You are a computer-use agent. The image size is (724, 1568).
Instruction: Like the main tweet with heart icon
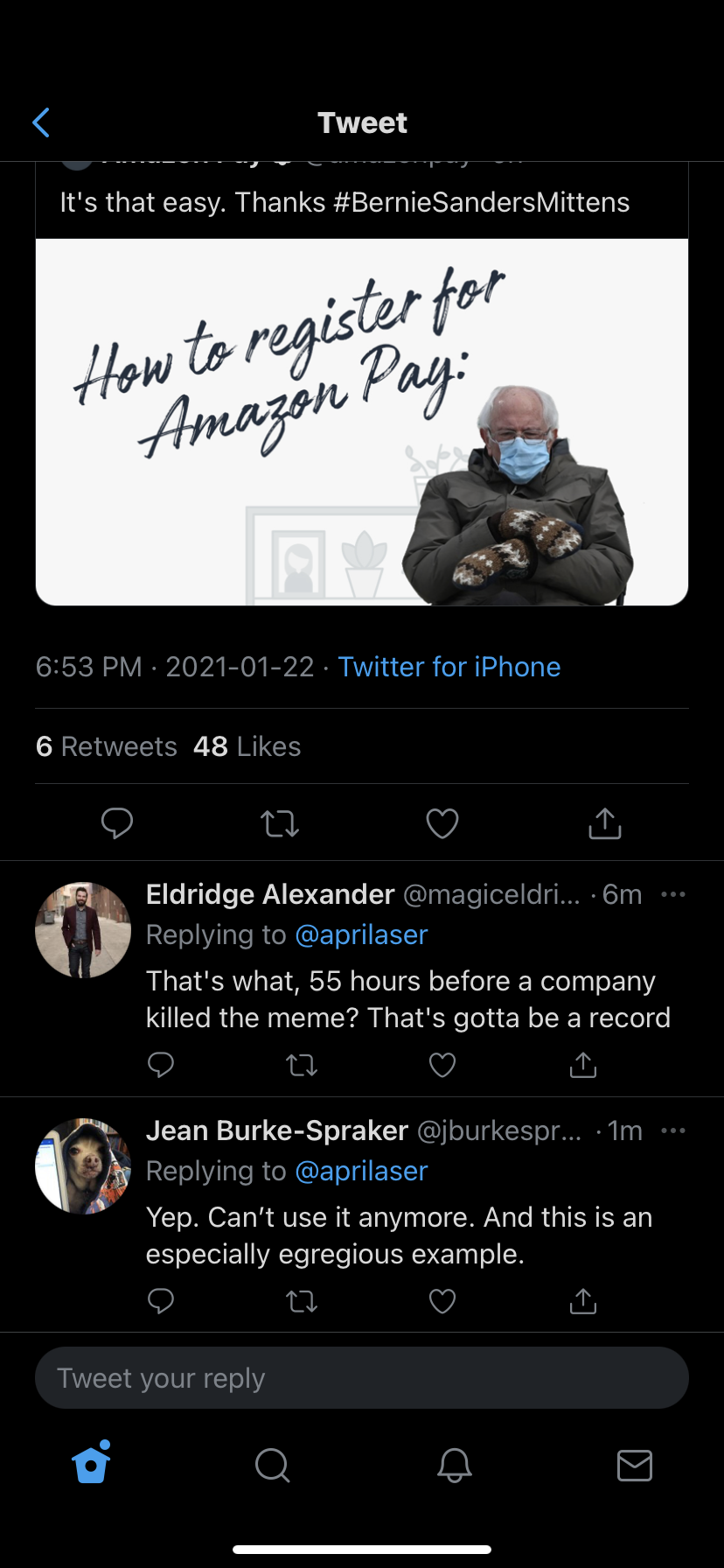[442, 823]
